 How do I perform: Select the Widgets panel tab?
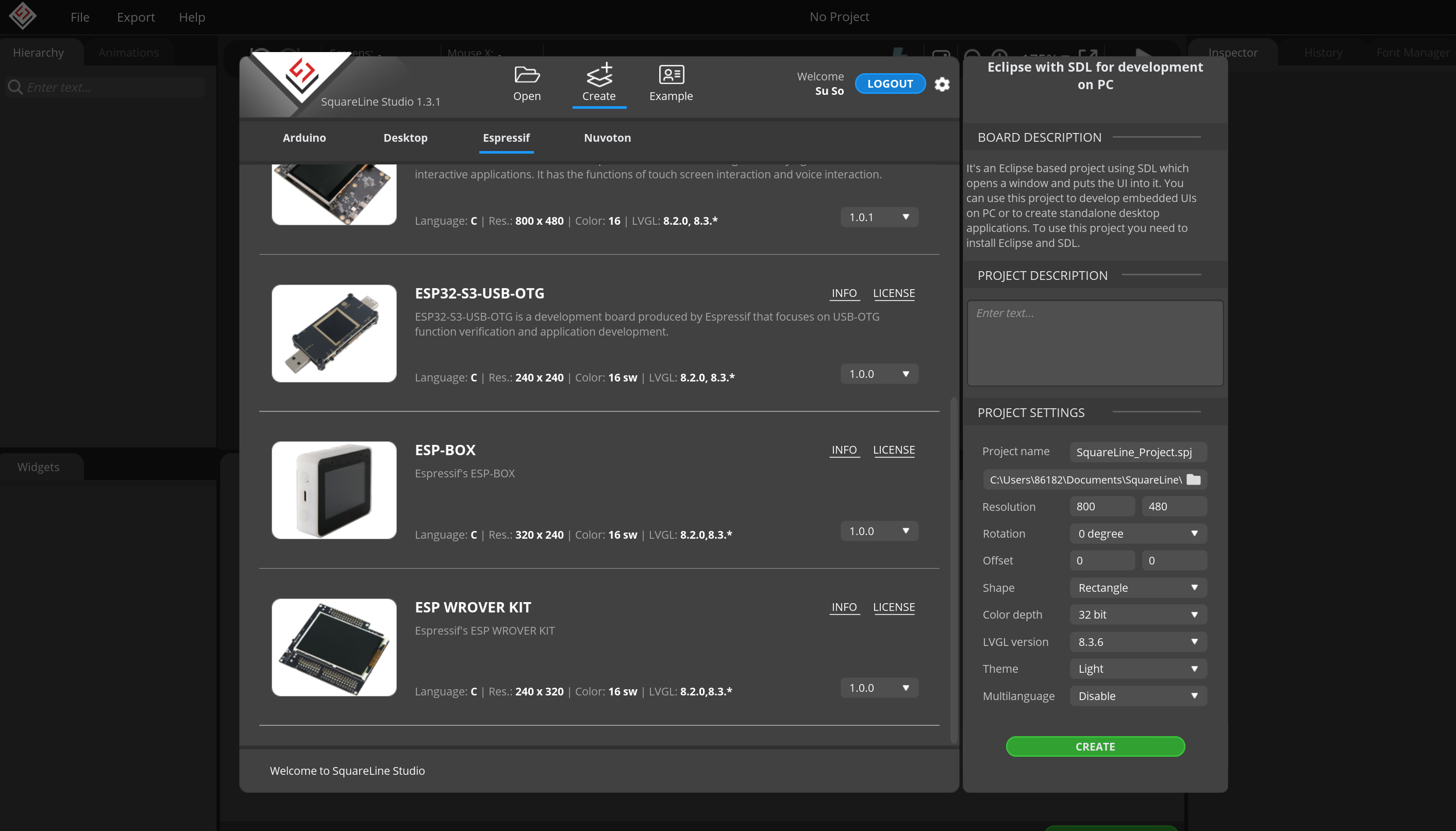pos(38,467)
